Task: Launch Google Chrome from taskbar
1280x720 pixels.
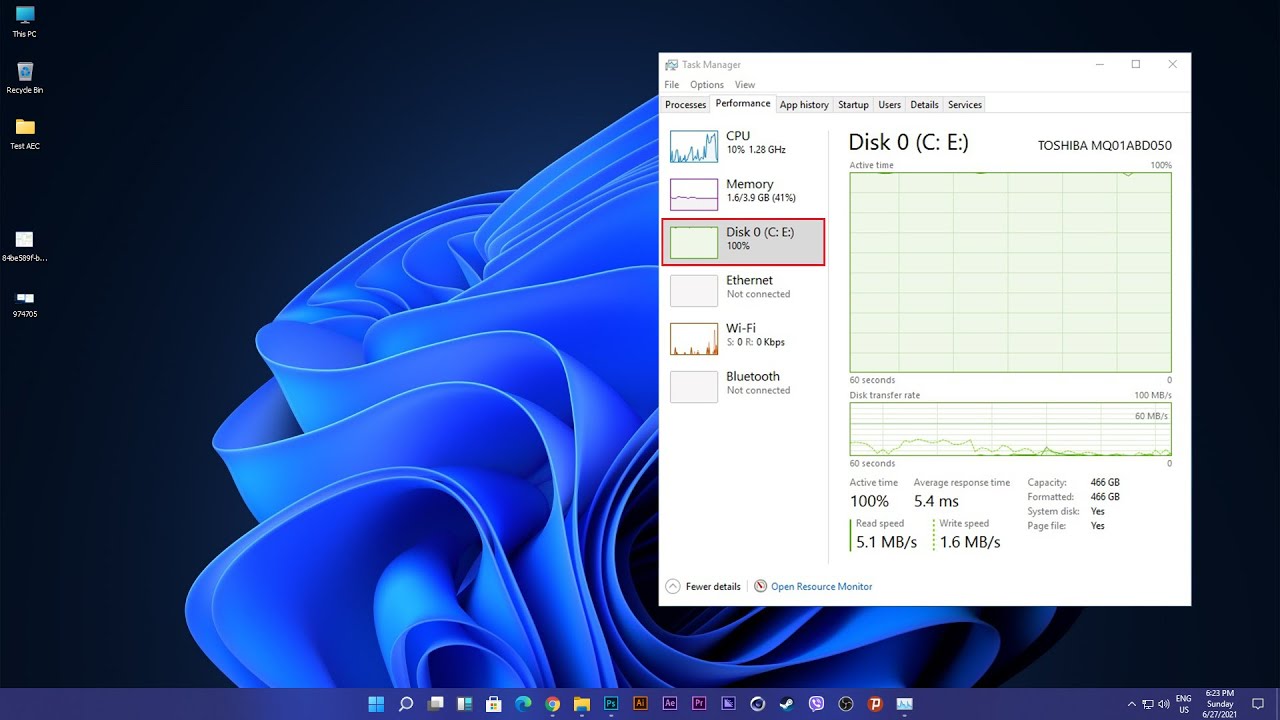Action: click(552, 704)
